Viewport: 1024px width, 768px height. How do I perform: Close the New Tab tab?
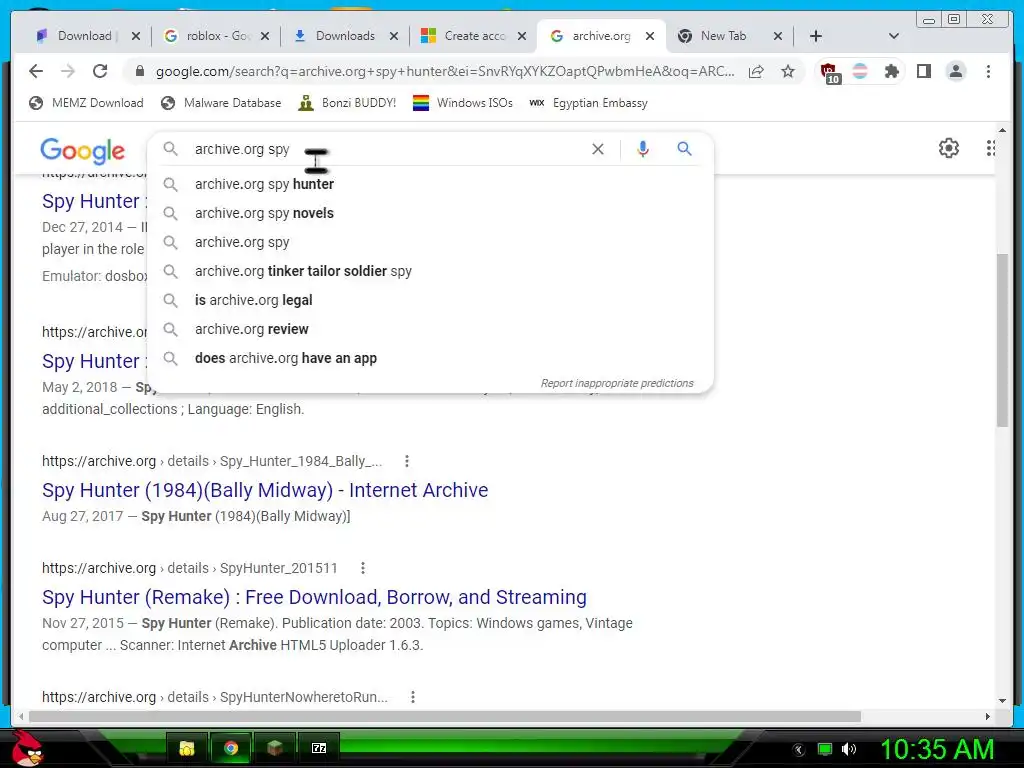(778, 36)
